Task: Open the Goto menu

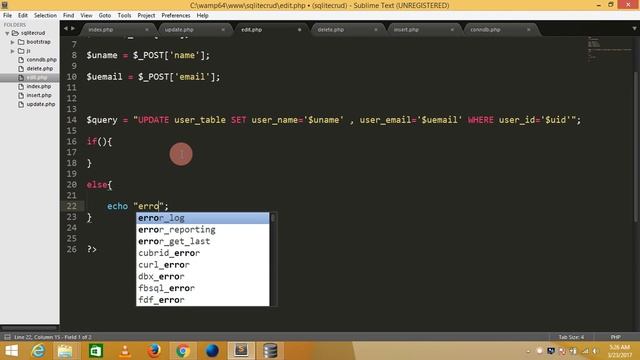Action: [104, 15]
